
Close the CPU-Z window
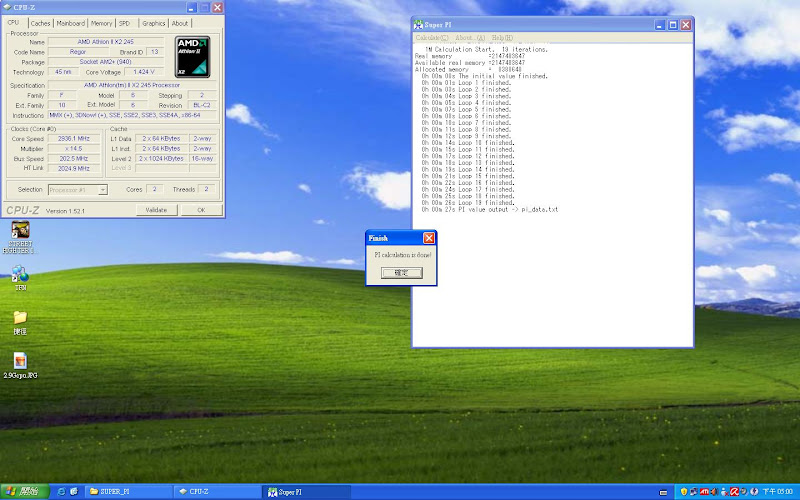pyautogui.click(x=218, y=7)
